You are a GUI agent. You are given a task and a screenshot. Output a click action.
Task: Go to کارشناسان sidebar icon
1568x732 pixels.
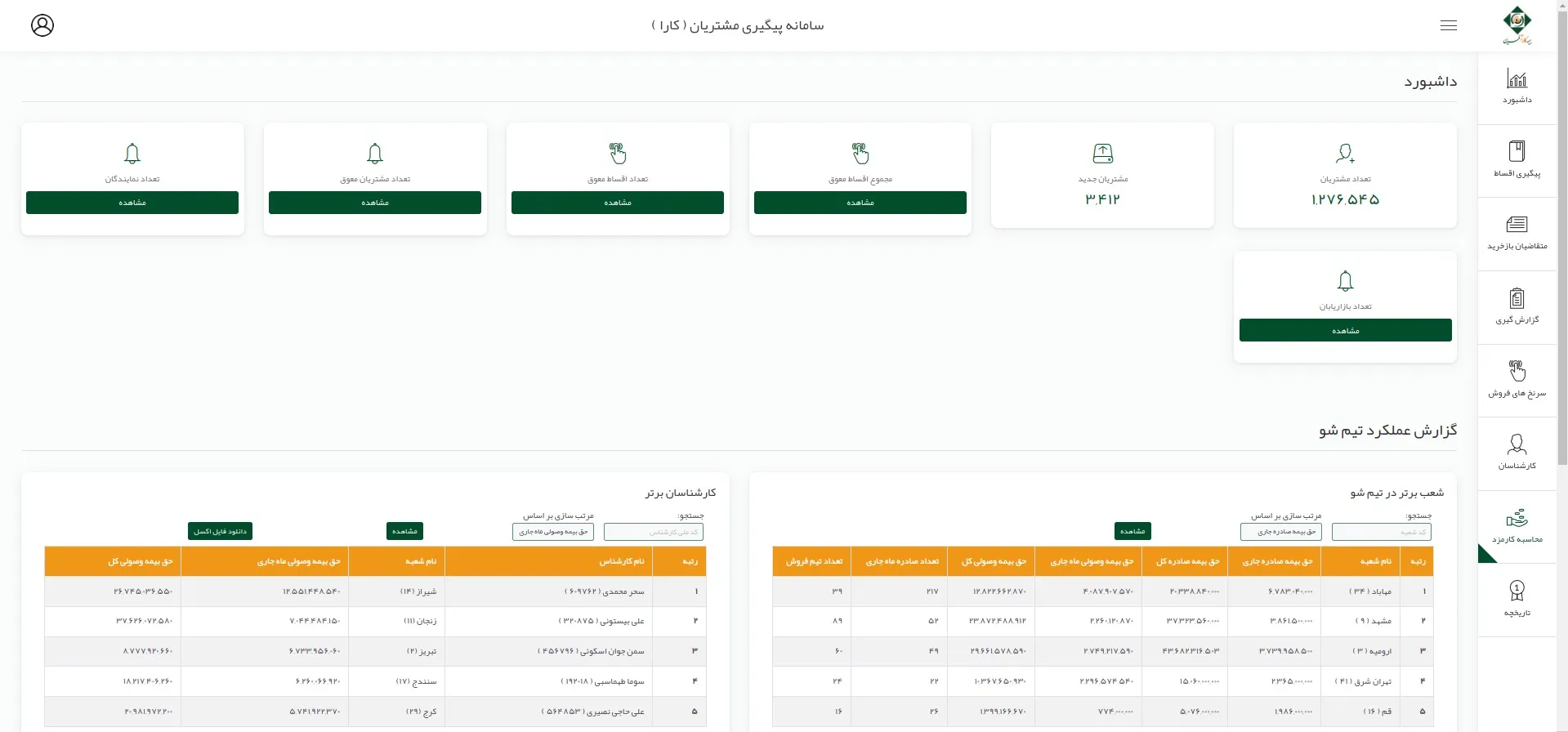click(x=1517, y=453)
